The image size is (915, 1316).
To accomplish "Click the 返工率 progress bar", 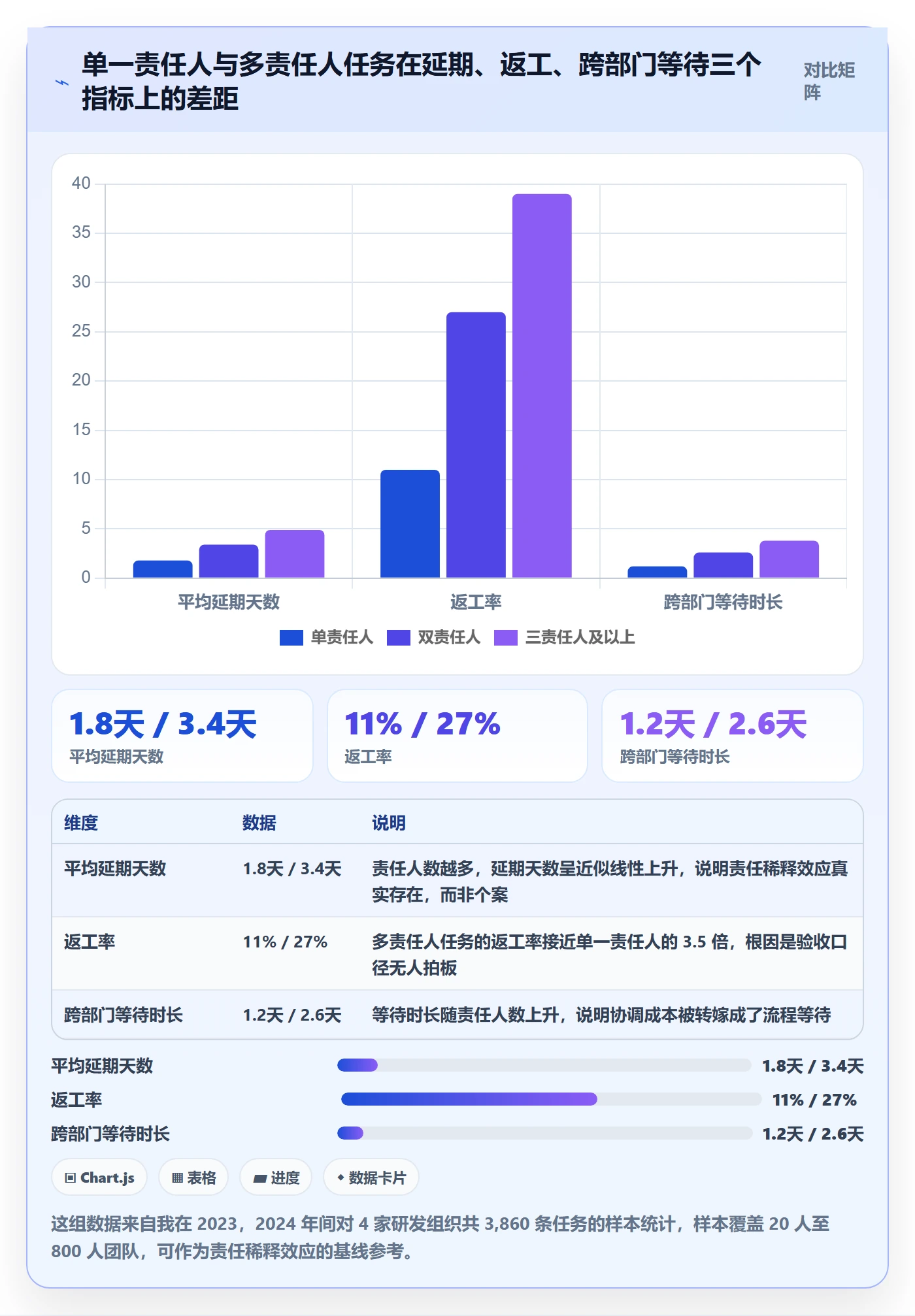I will pos(551,1099).
